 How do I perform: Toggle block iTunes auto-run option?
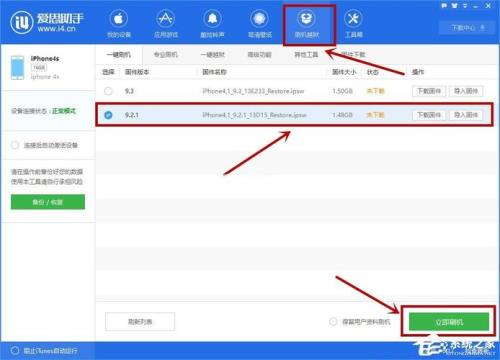tap(15, 351)
